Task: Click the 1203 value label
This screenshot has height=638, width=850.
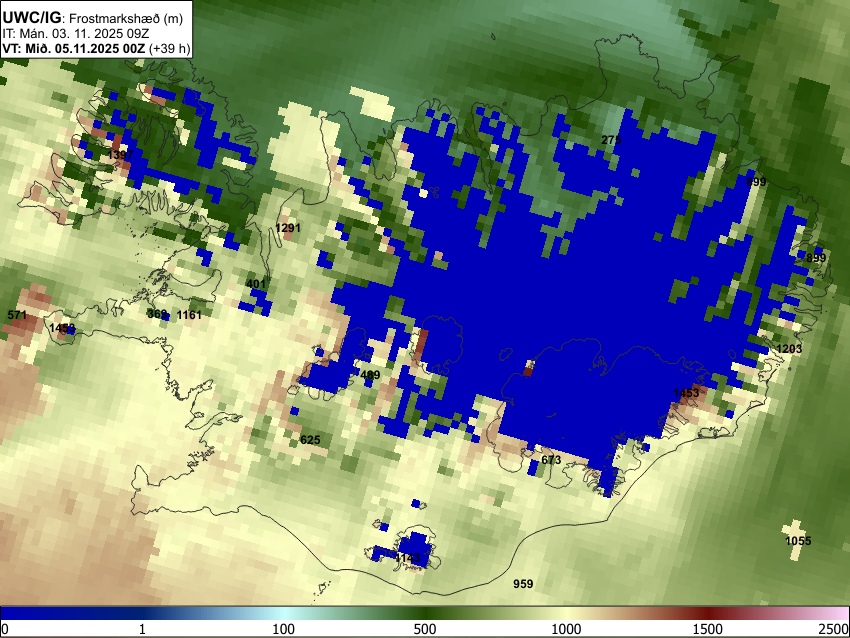Action: 789,349
